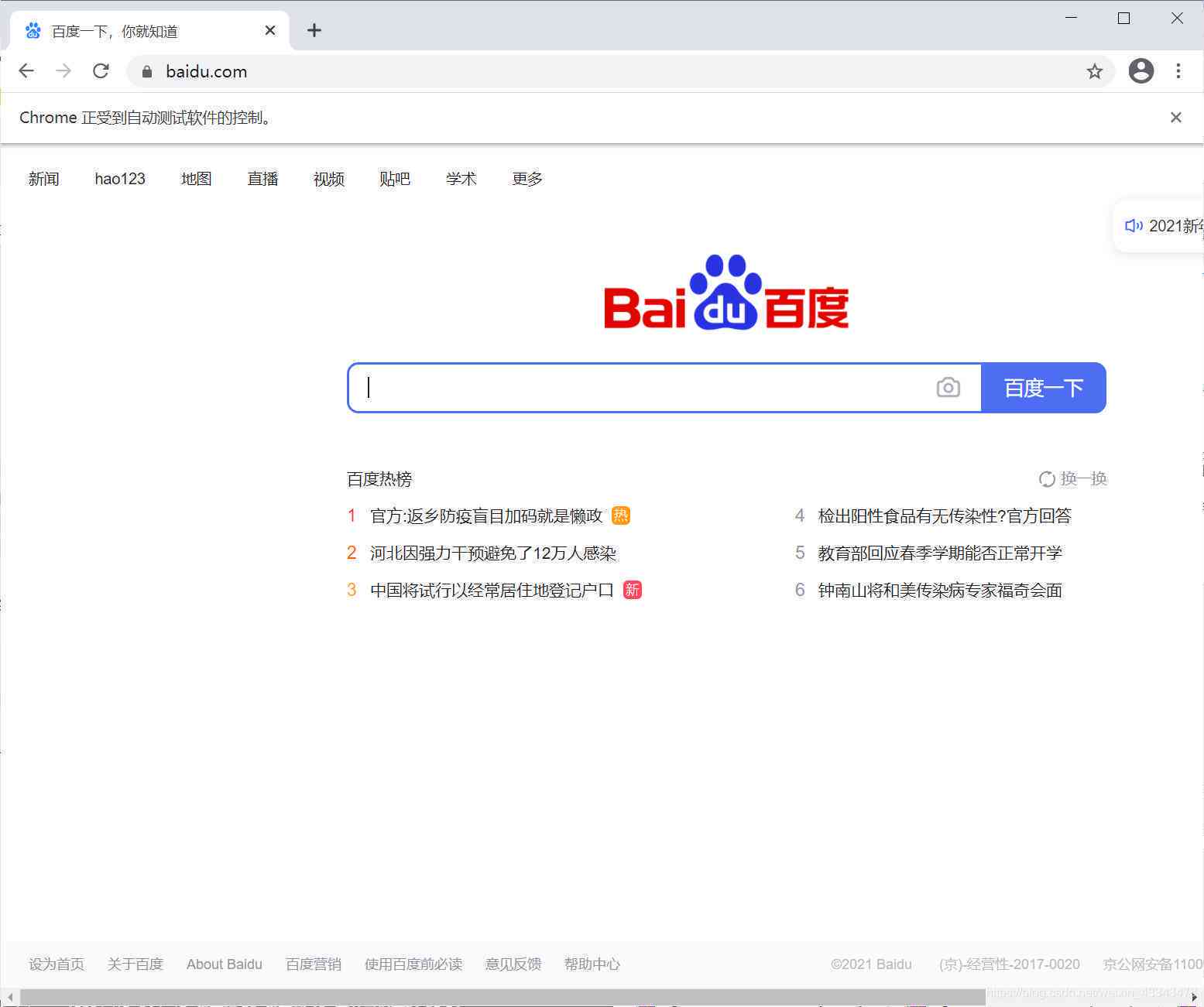Open hot topic 官方:返乡防疫盲目加码就是懒政

[x=486, y=515]
